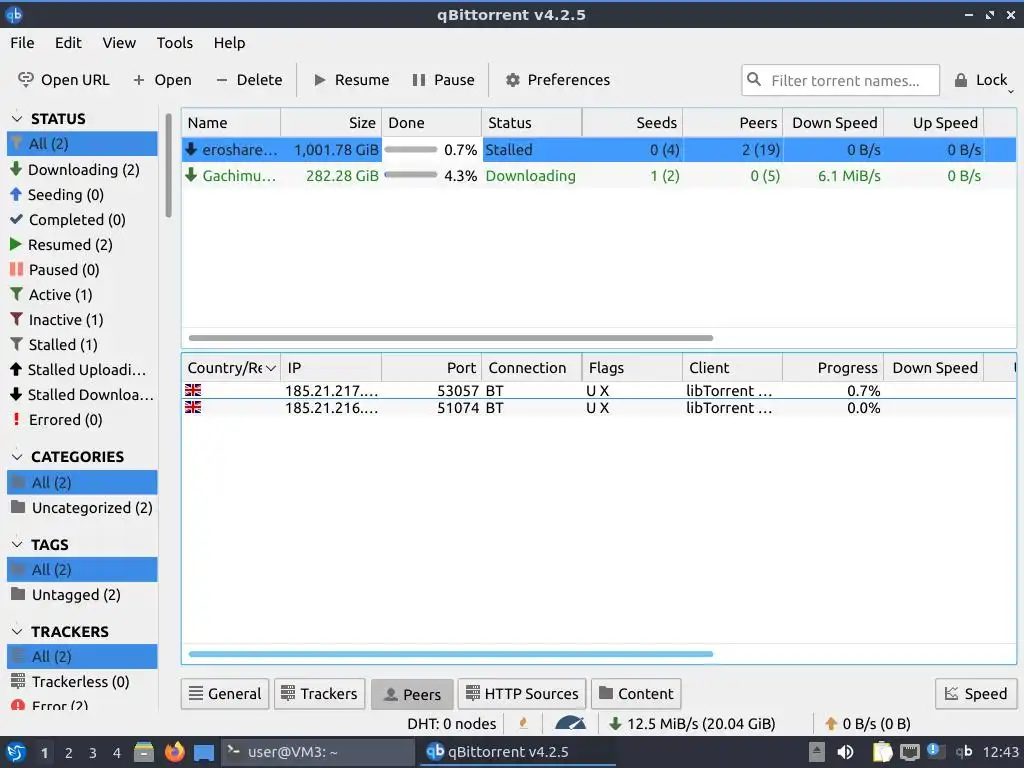Click the Active filter green funnel icon

(x=16, y=294)
